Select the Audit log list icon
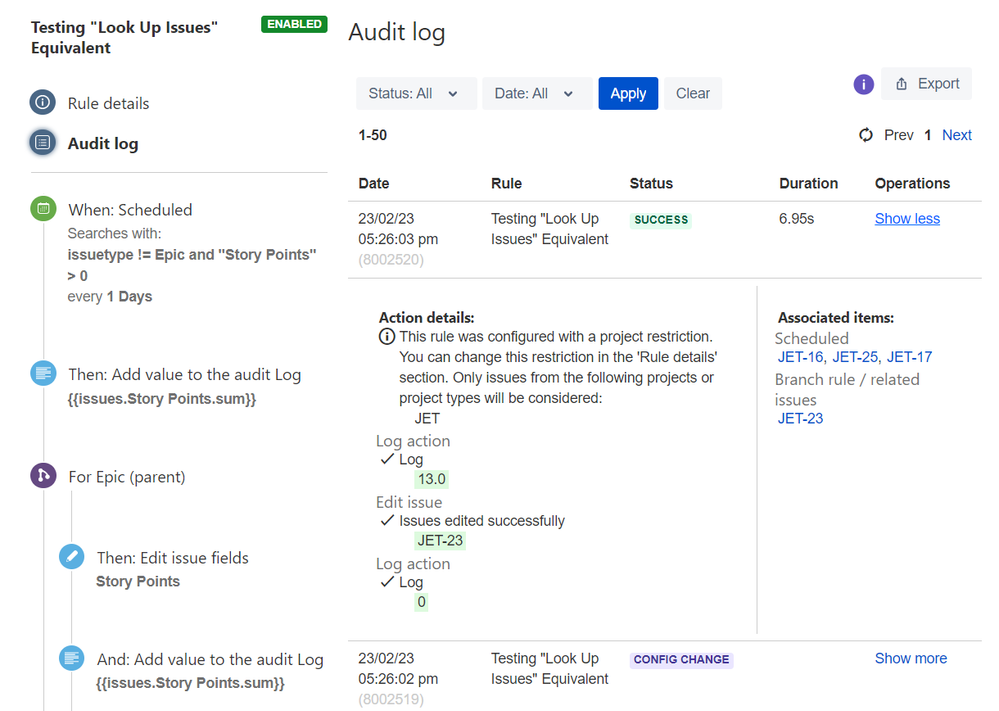Screen dimensions: 999x711 point(43,143)
